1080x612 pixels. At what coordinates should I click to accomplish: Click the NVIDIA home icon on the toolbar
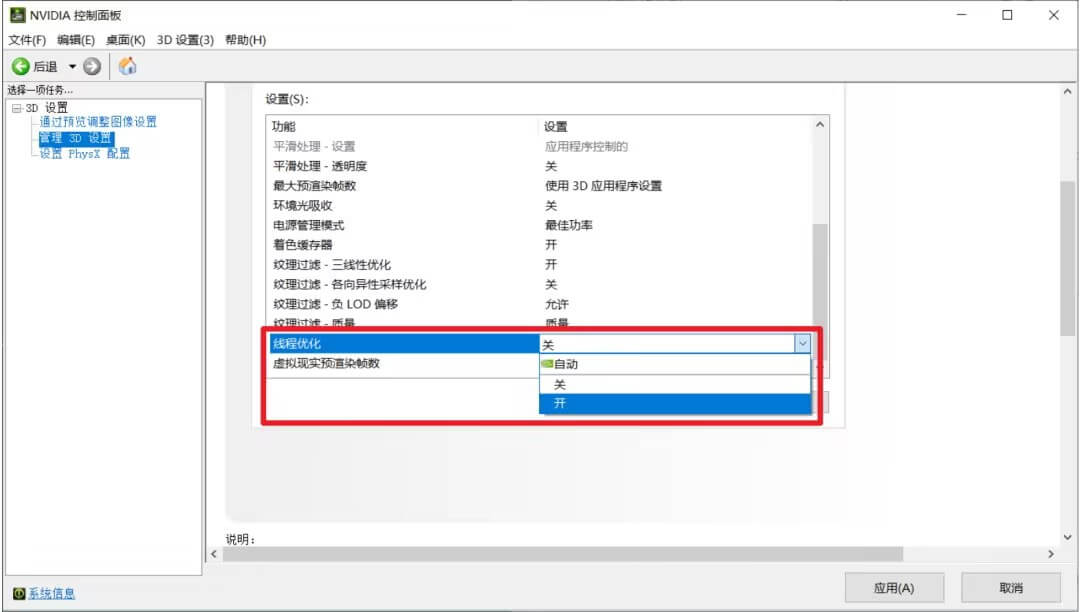click(126, 64)
